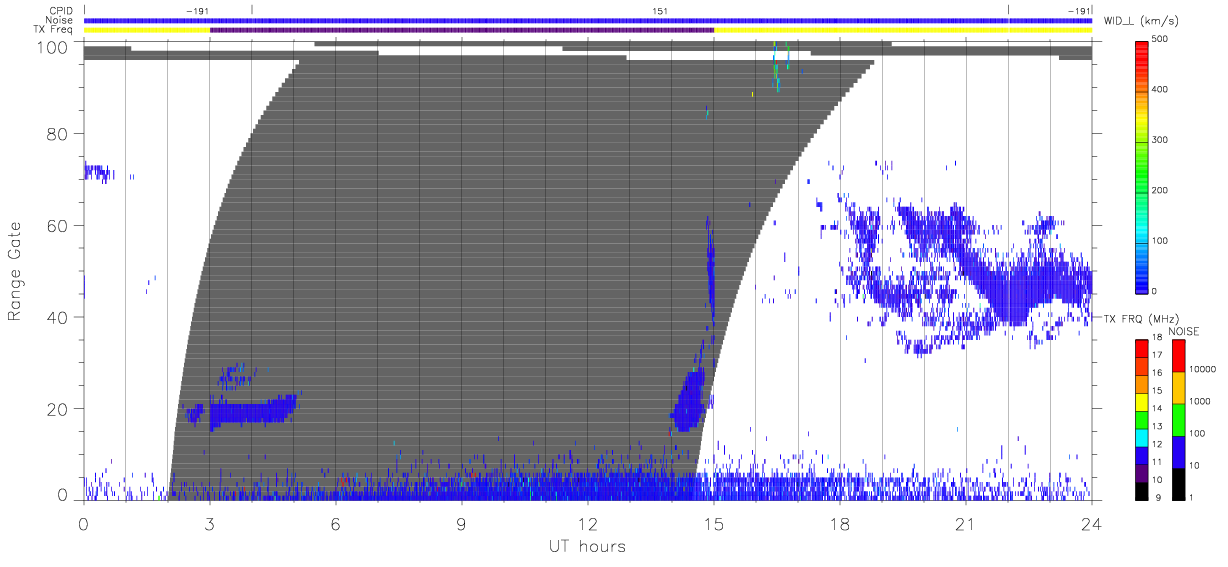Click the TX Freq row label
The width and height of the screenshot is (1228, 567).
(55, 30)
